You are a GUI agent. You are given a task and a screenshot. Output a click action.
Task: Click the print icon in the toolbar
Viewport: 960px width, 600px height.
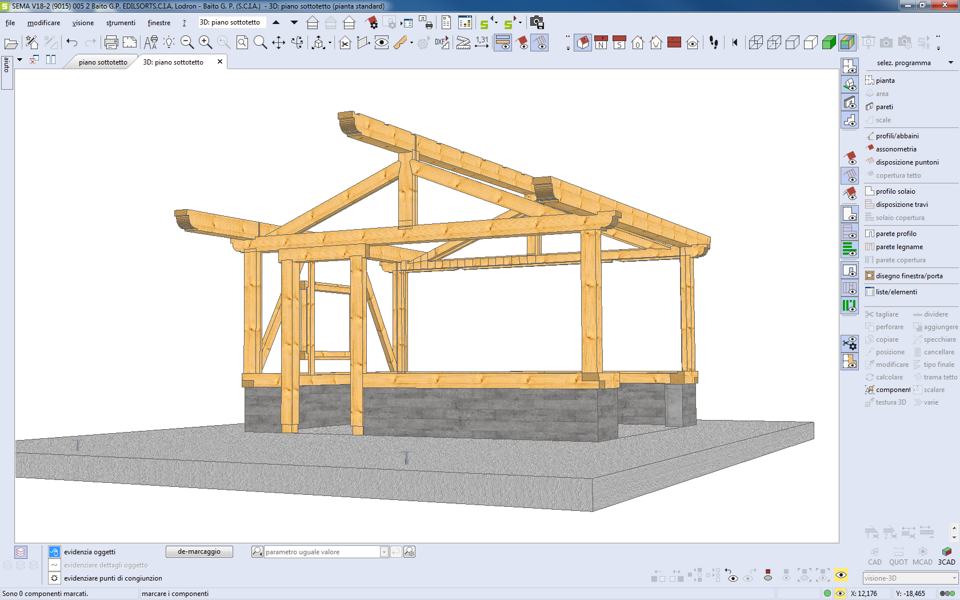click(111, 43)
